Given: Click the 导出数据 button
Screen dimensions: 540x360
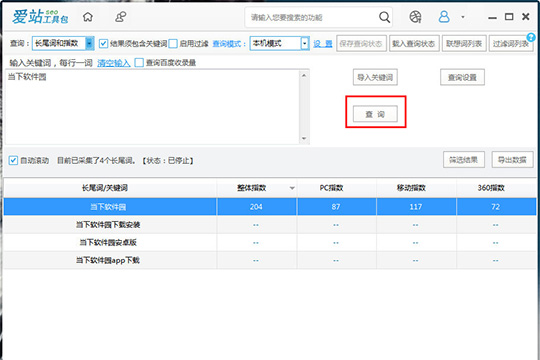Looking at the screenshot, I should click(512, 160).
